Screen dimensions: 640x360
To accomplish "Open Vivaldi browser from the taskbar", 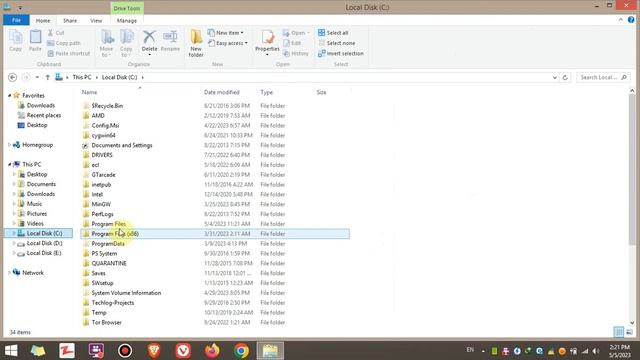I will coord(183,351).
